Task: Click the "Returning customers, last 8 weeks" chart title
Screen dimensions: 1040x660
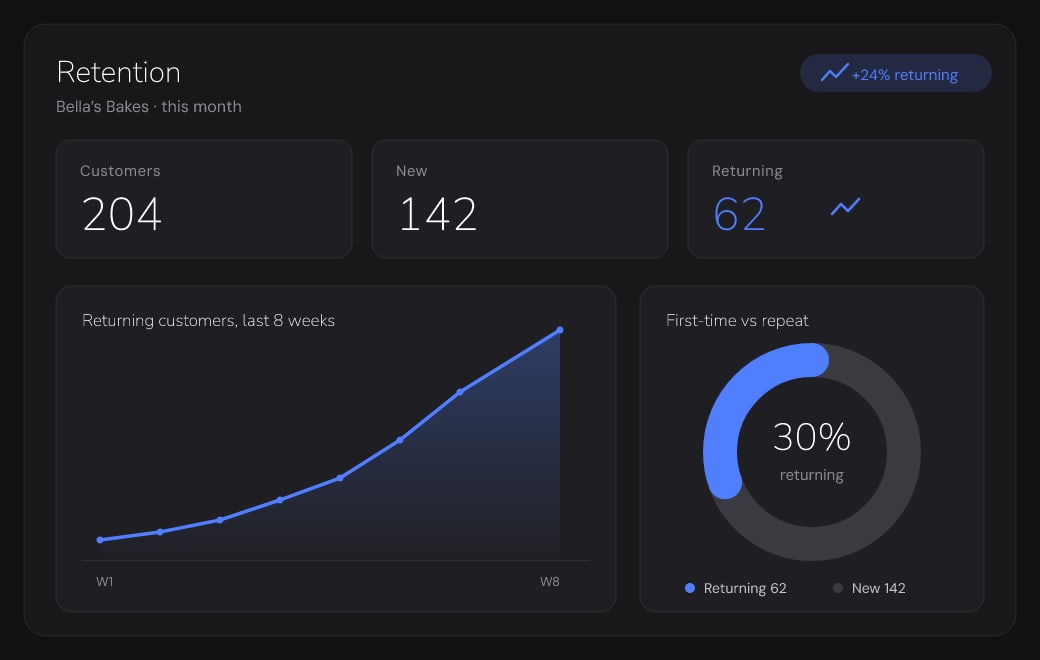Action: [208, 320]
